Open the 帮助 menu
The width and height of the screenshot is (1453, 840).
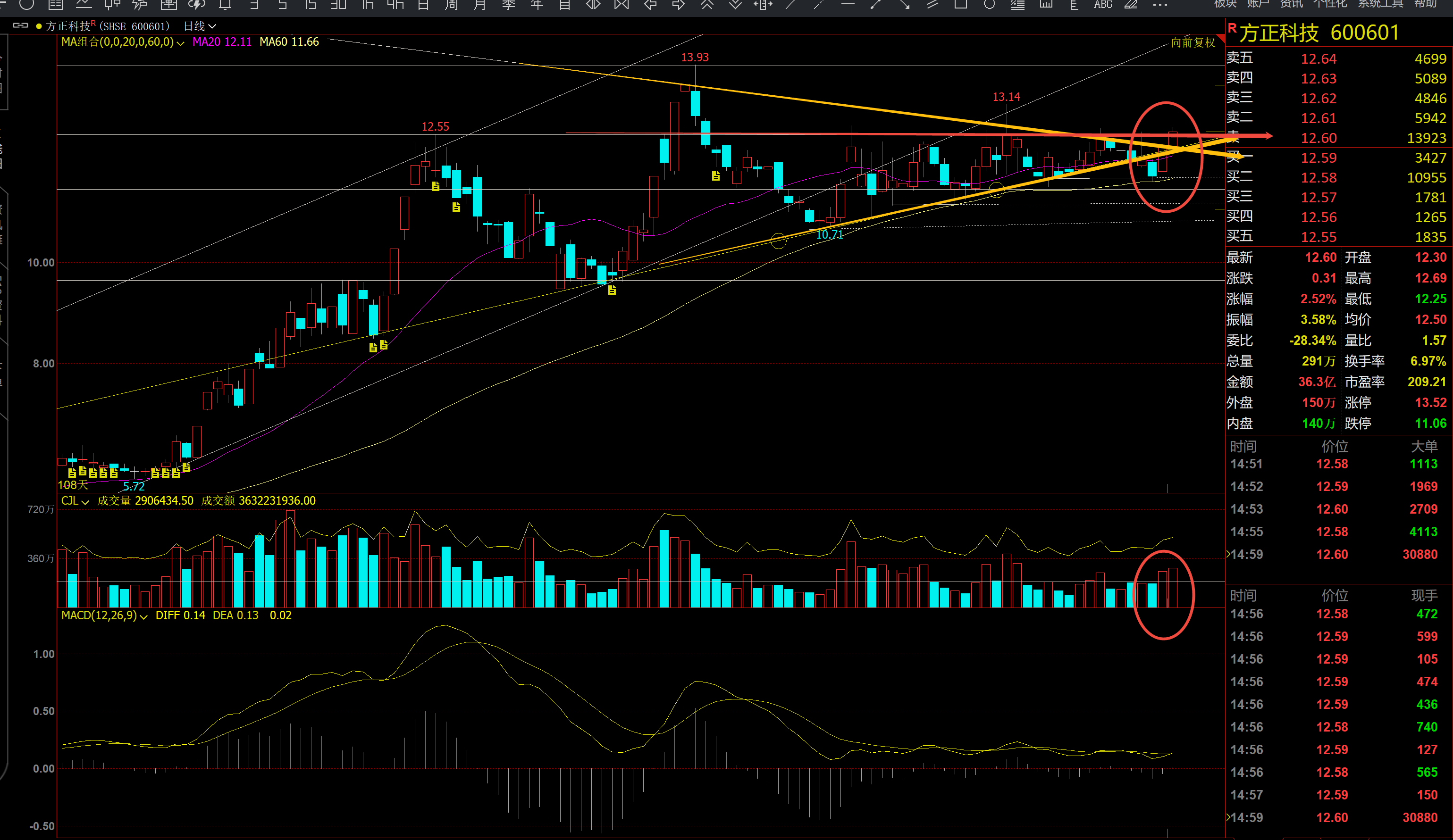pos(1425,4)
